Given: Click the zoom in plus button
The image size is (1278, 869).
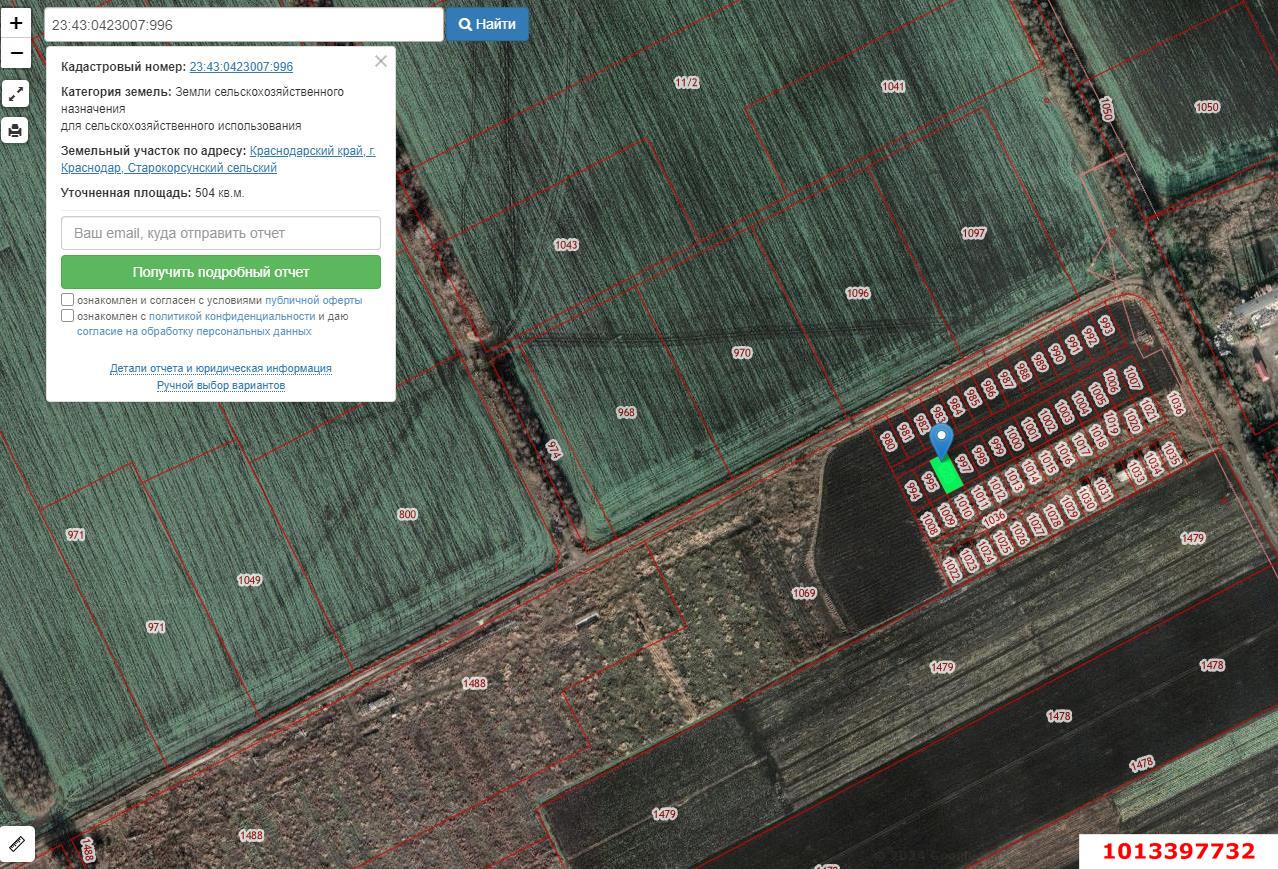Looking at the screenshot, I should pyautogui.click(x=16, y=23).
